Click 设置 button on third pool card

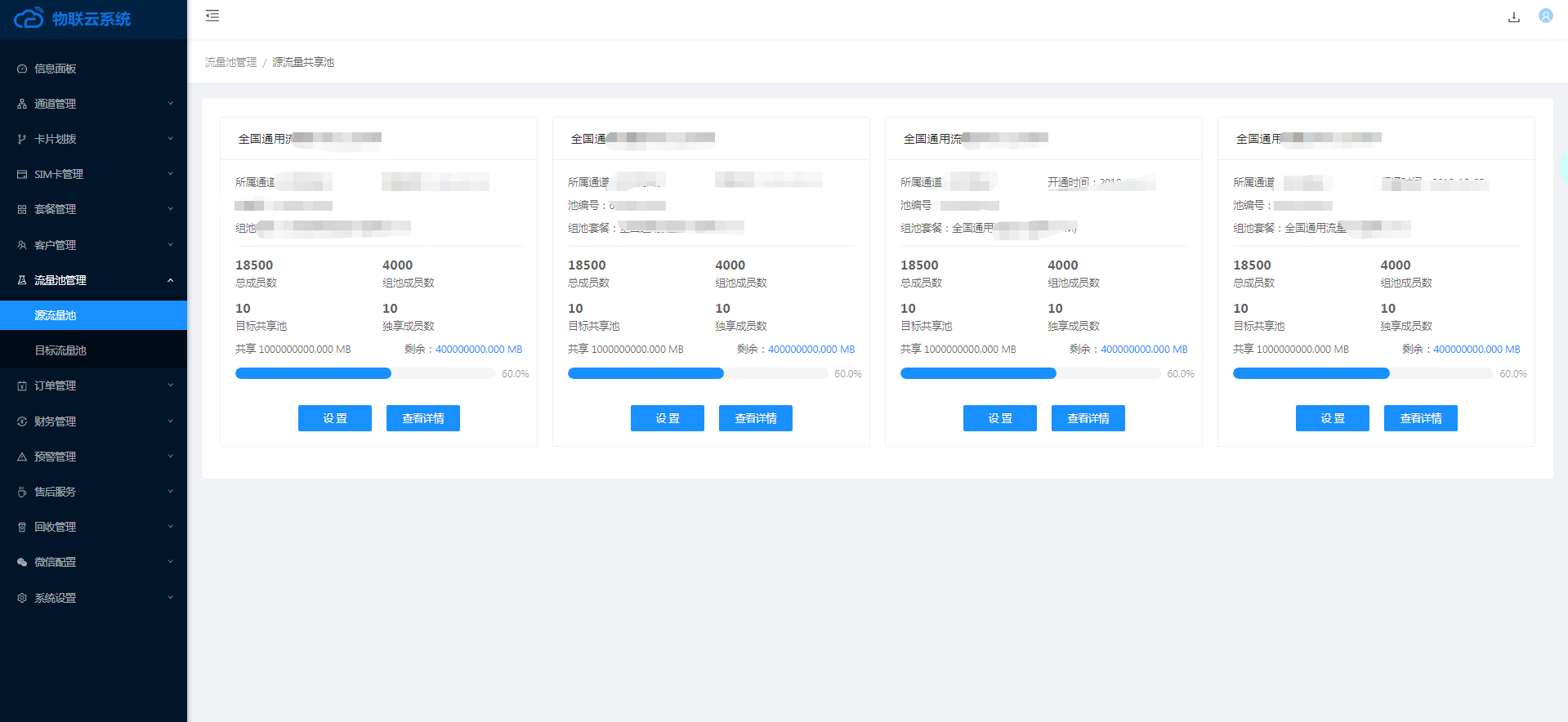(x=1000, y=418)
